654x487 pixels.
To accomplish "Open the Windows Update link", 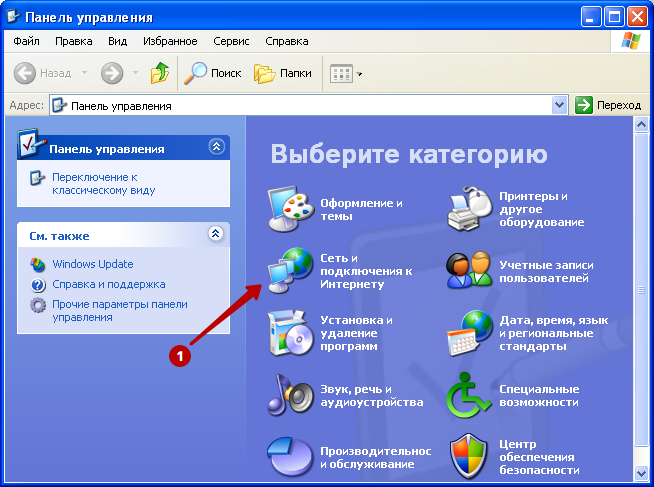I will tap(93, 264).
